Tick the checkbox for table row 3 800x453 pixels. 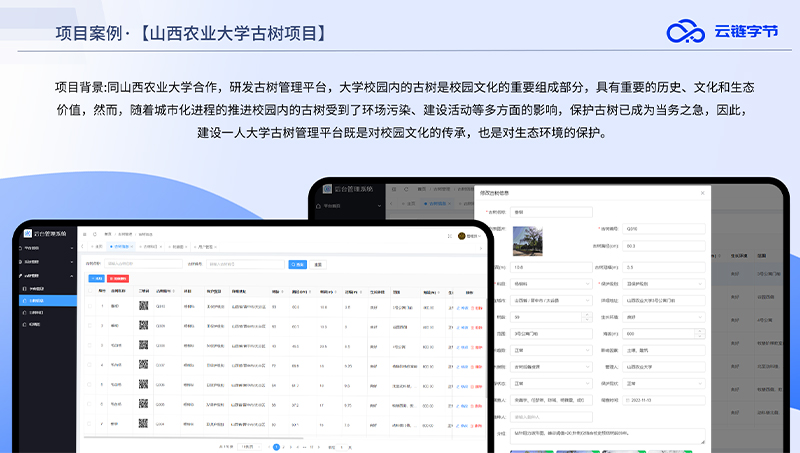[90, 345]
